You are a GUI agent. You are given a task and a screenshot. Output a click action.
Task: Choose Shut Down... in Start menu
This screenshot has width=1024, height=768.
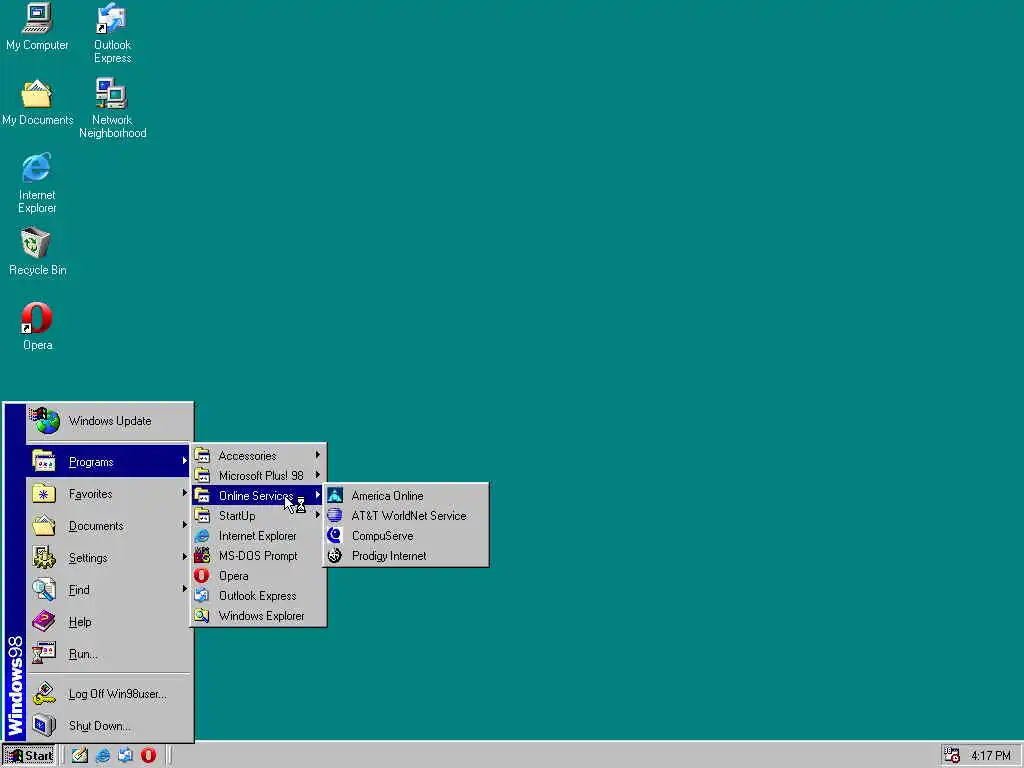(x=109, y=726)
